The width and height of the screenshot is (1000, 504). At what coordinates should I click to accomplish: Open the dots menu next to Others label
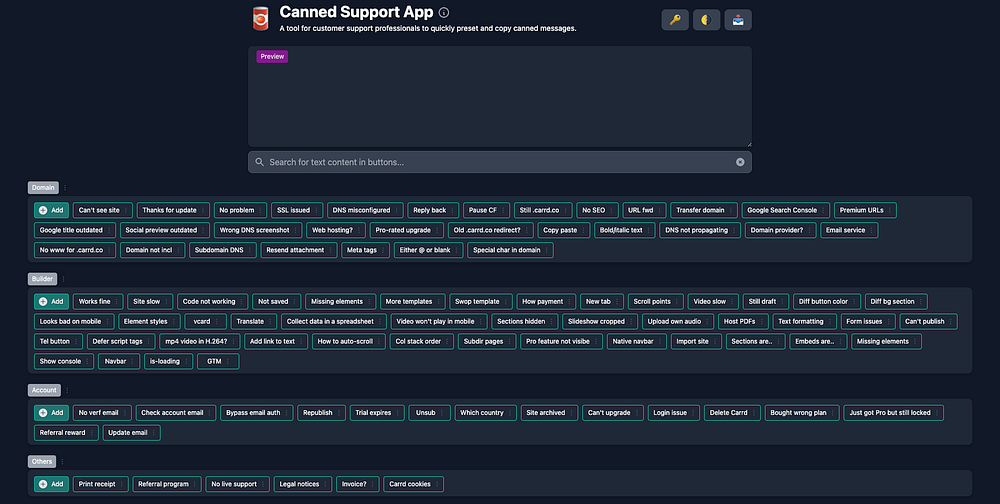[x=62, y=461]
